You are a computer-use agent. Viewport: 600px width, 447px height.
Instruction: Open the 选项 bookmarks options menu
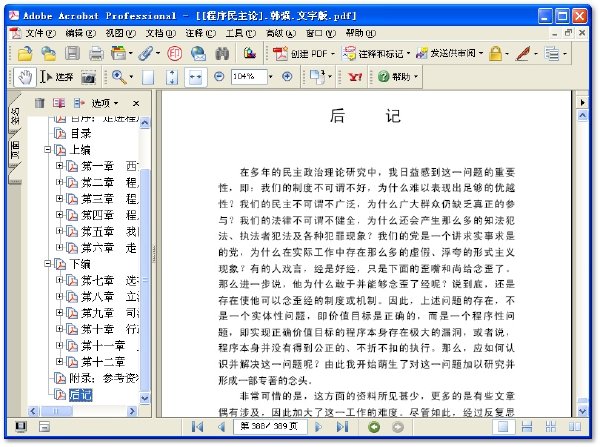coord(105,103)
